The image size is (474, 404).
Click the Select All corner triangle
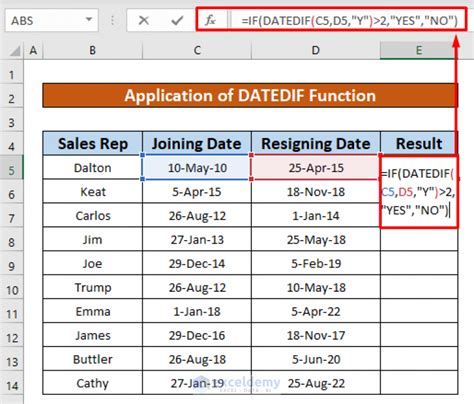tap(15, 51)
